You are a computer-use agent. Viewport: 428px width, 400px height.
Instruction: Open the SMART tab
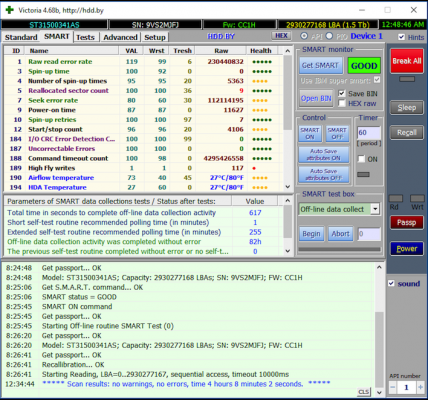coord(57,36)
